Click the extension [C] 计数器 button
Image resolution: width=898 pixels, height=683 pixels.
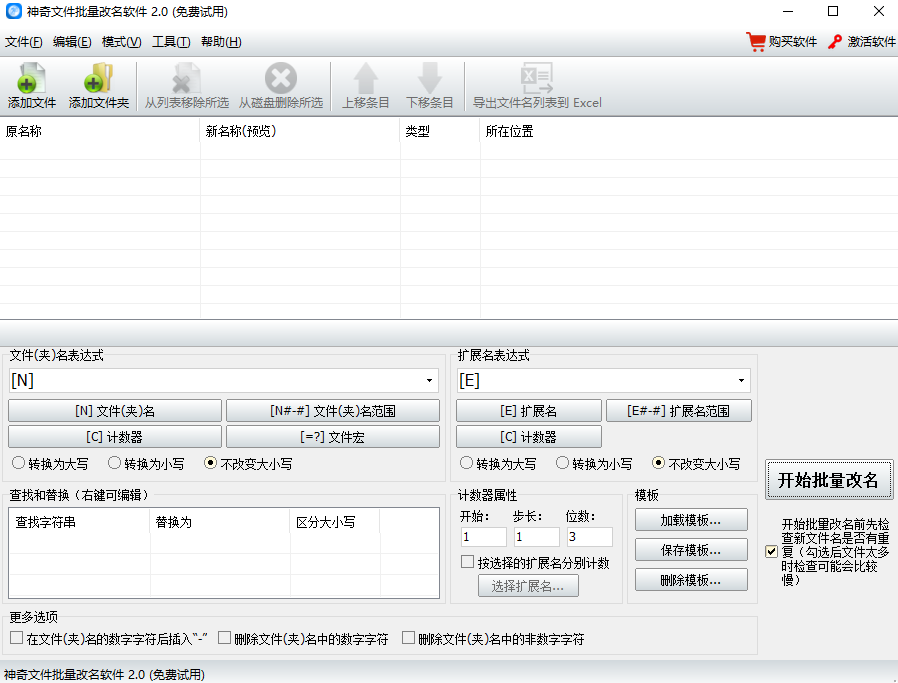529,437
